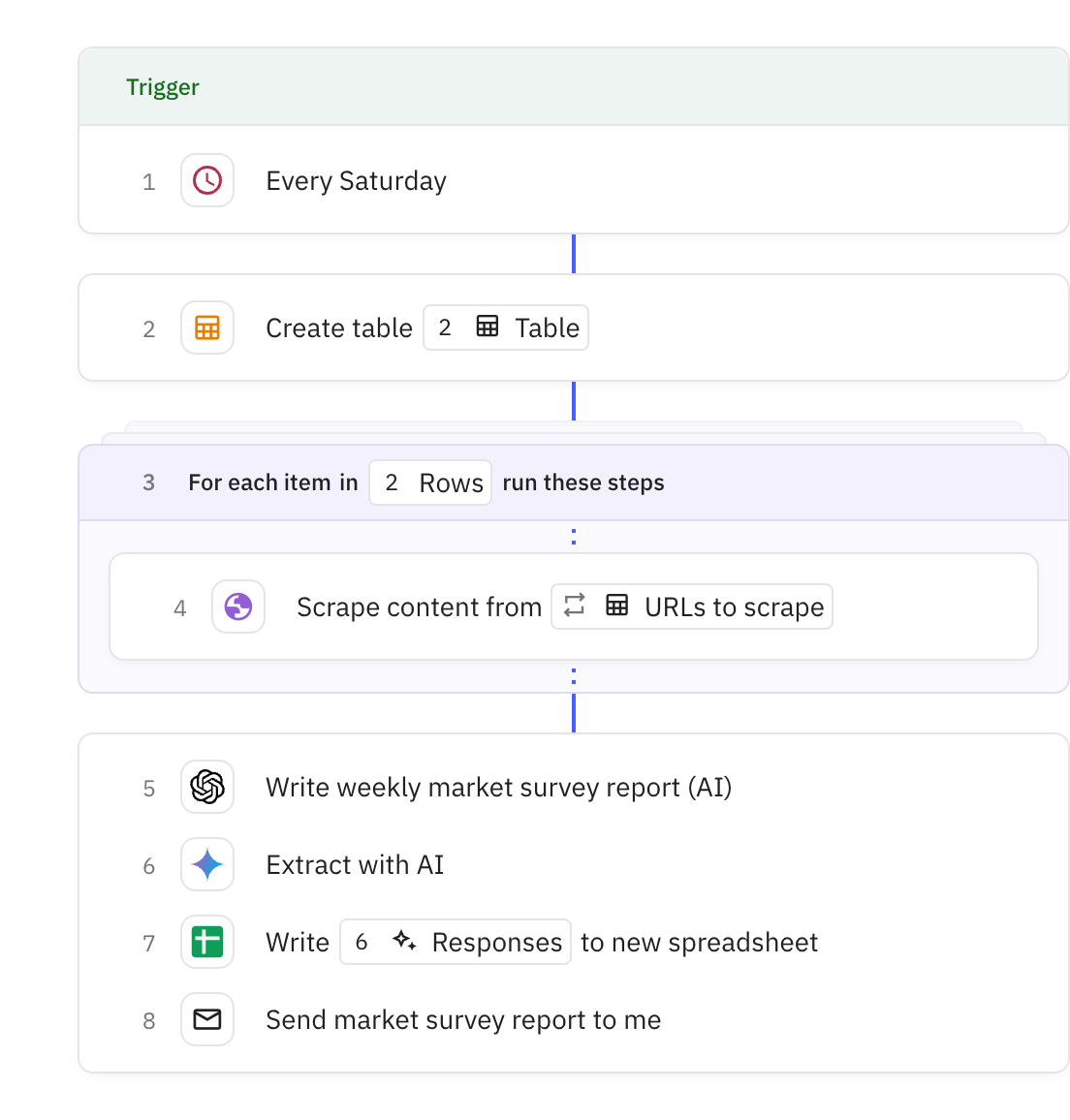Viewport: 1070px width, 1120px height.
Task: Click the Google Sheets icon in step 7
Action: (206, 942)
